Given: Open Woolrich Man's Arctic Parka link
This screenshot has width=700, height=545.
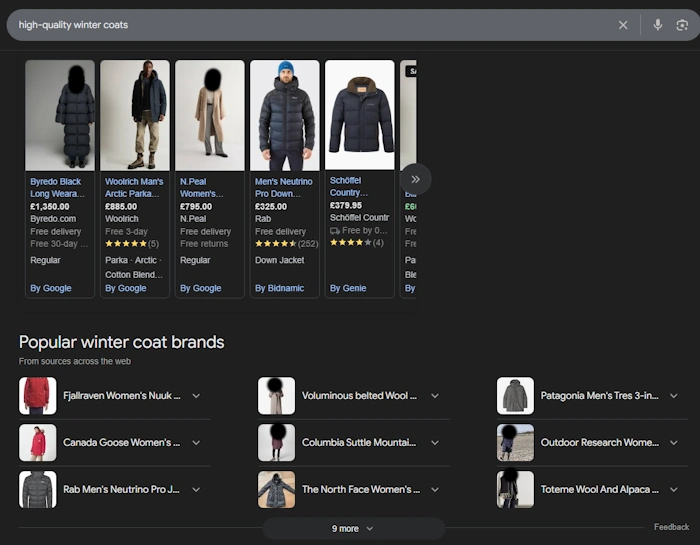Looking at the screenshot, I should (x=134, y=187).
